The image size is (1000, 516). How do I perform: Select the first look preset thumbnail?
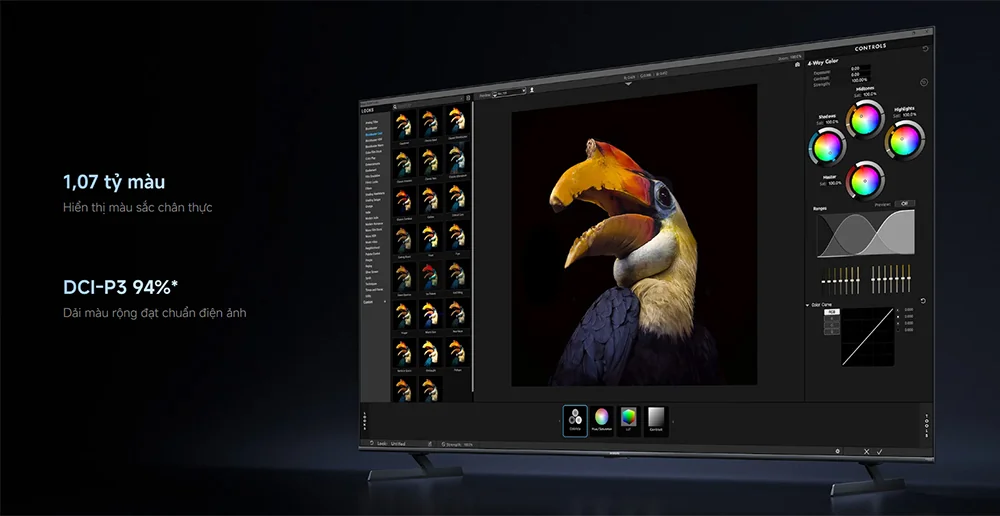(403, 124)
